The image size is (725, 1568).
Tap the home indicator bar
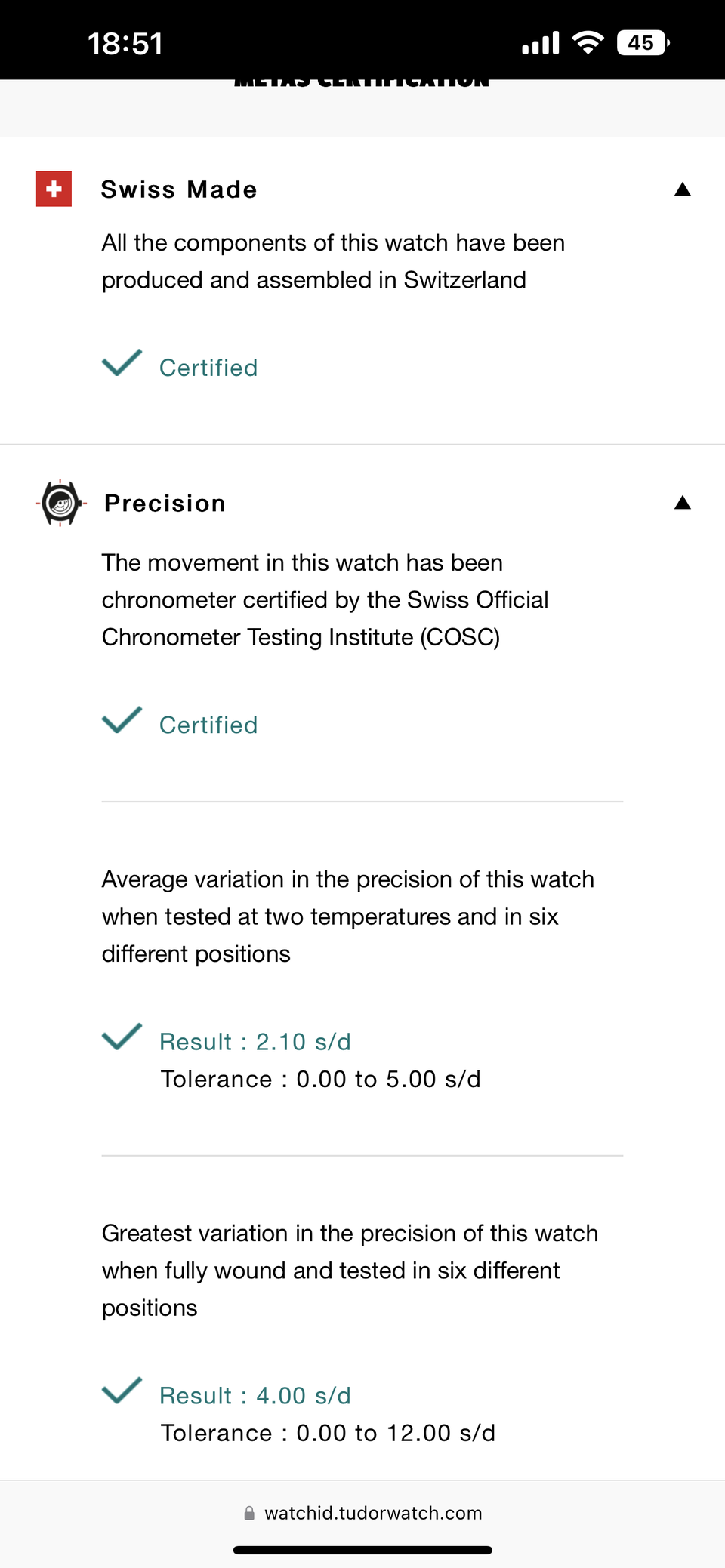point(362,1550)
